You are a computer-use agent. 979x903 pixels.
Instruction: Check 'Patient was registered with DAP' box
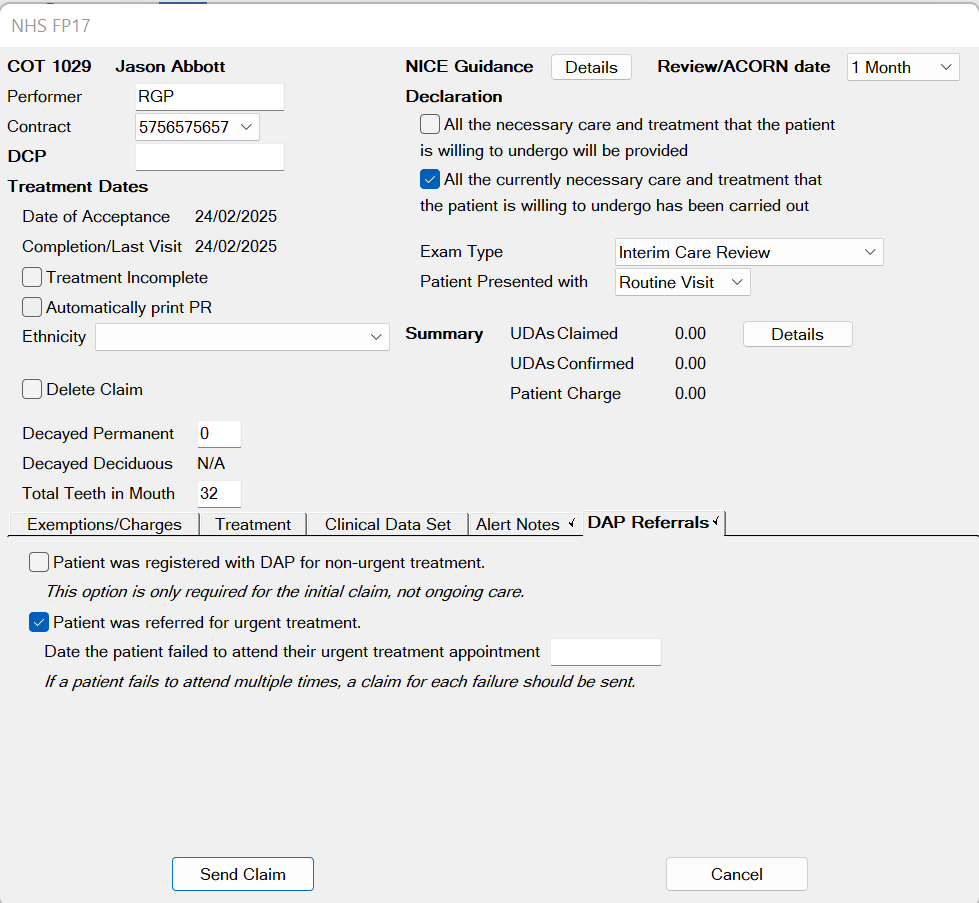coord(39,562)
